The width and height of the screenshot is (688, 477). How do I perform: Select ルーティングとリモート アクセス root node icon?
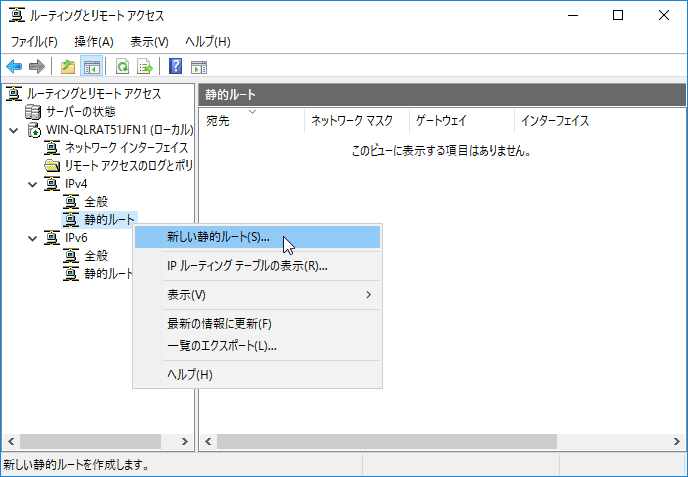tap(14, 93)
